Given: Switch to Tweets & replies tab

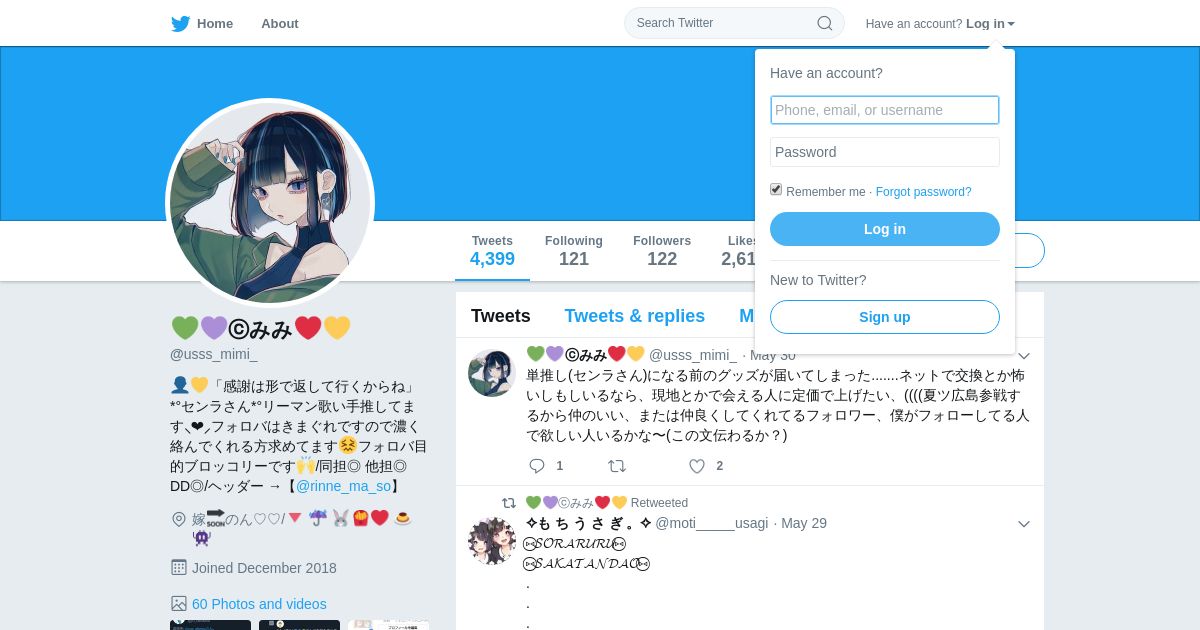Looking at the screenshot, I should (634, 316).
